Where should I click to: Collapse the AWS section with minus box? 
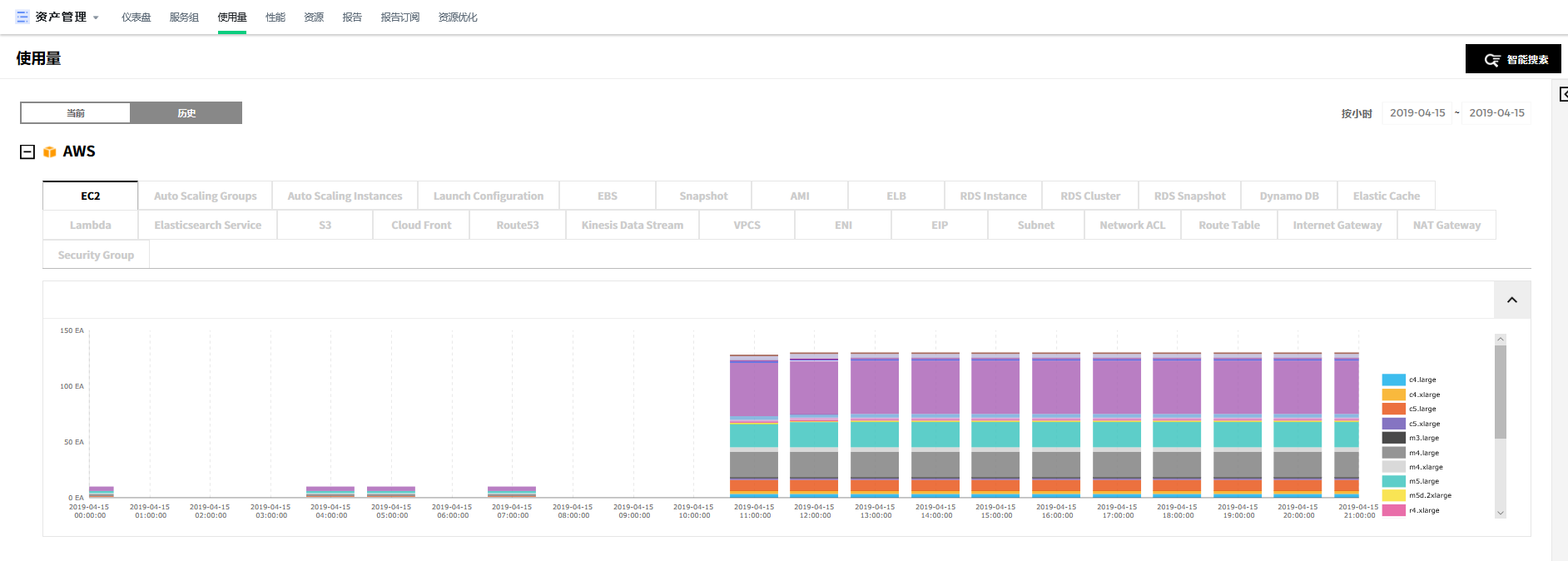27,151
